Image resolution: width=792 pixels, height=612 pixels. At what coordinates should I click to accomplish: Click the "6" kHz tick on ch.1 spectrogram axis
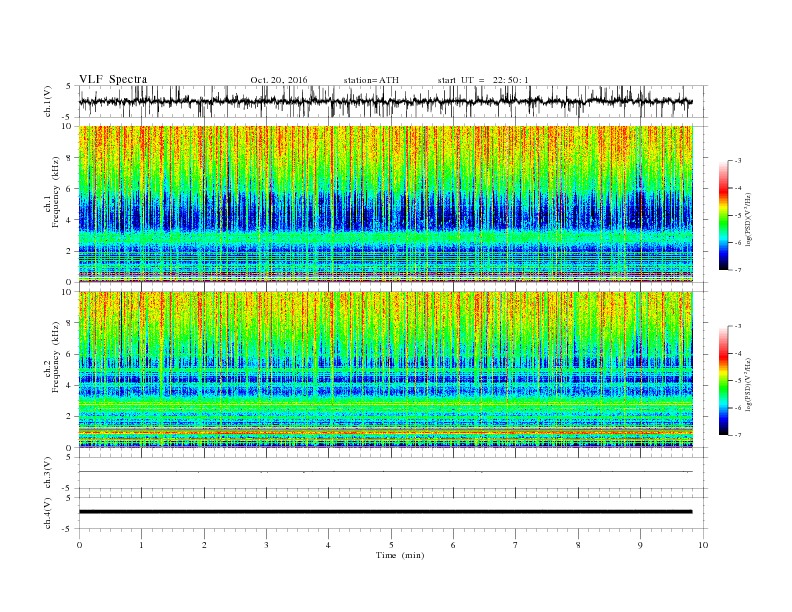(x=69, y=189)
